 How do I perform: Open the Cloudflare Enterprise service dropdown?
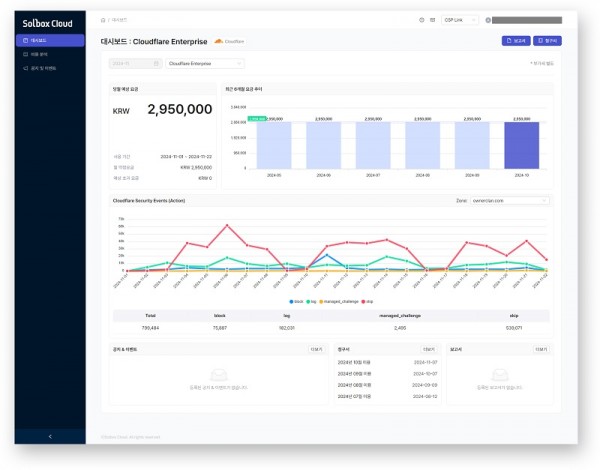205,64
